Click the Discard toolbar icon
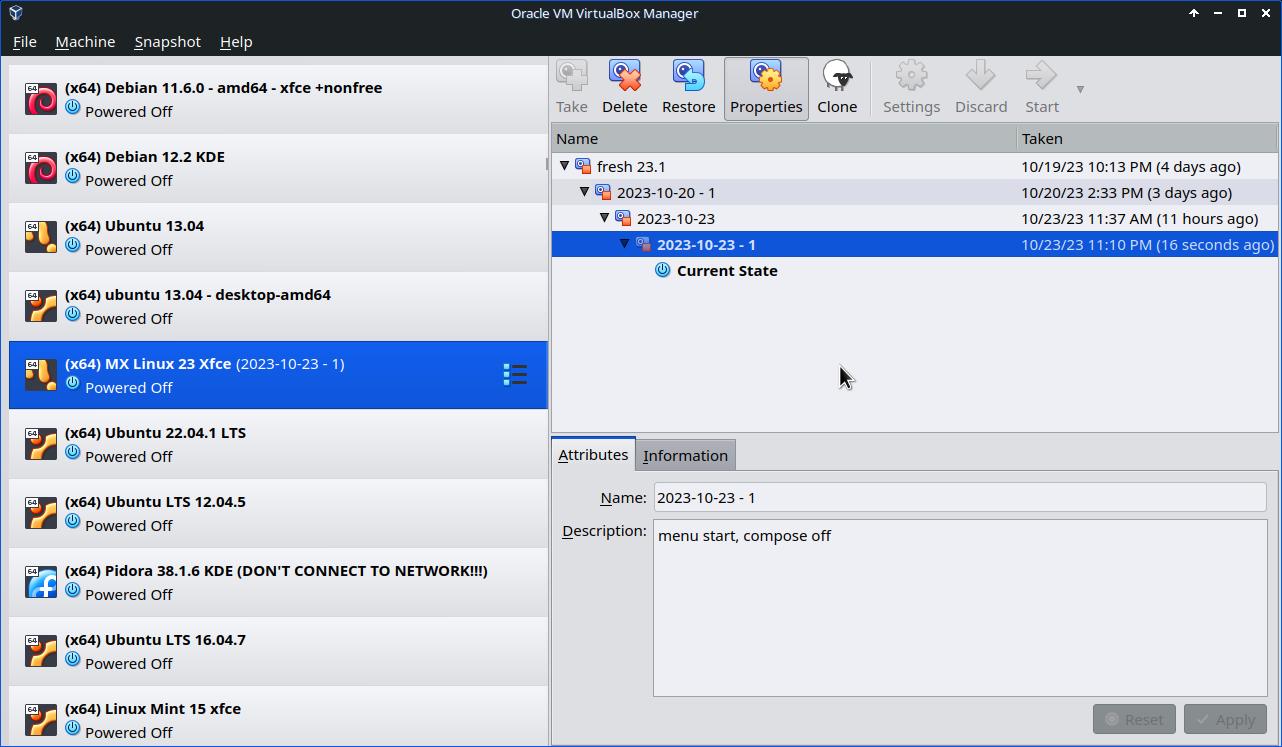 tap(981, 88)
